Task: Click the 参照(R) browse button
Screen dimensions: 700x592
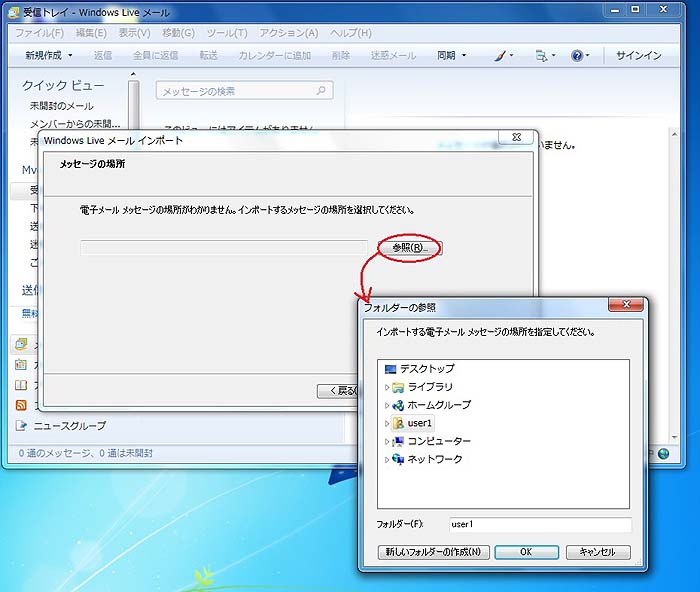Action: click(x=409, y=247)
